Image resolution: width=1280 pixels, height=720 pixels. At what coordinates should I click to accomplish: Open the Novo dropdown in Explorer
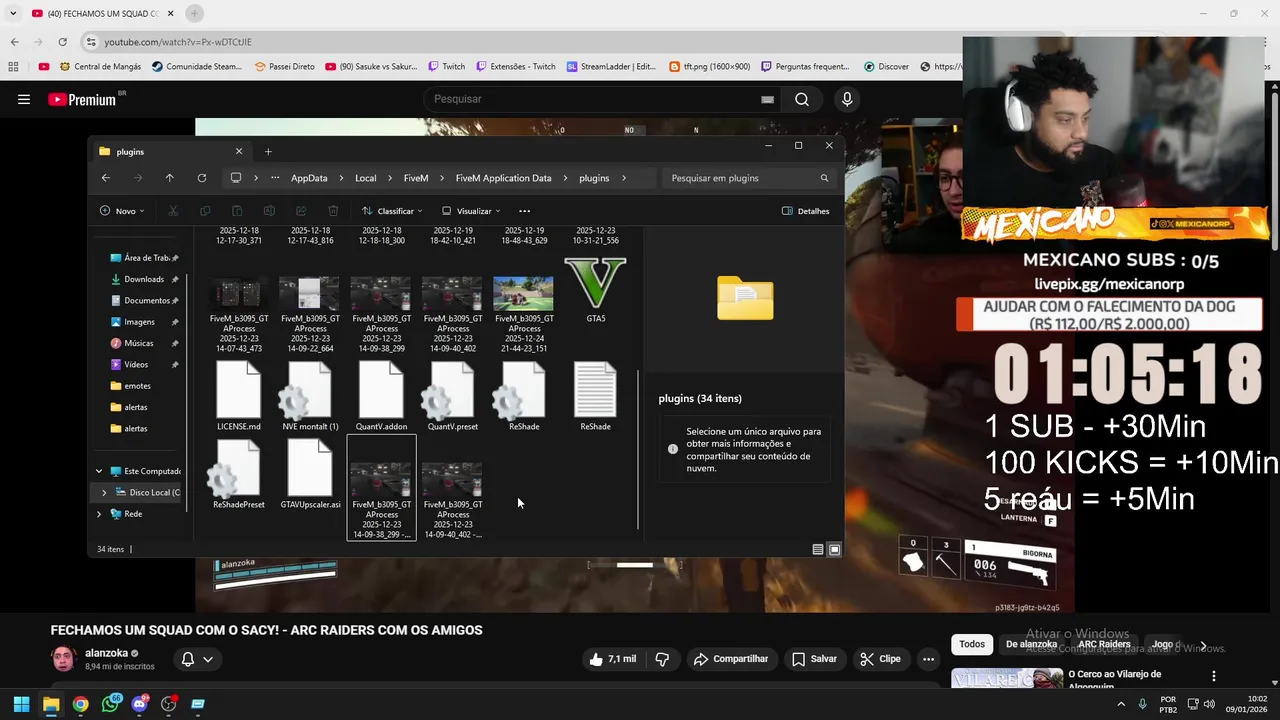pos(122,211)
